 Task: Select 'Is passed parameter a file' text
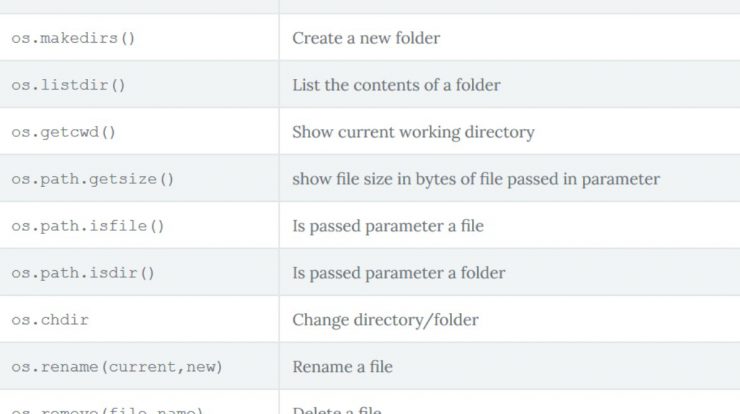387,226
